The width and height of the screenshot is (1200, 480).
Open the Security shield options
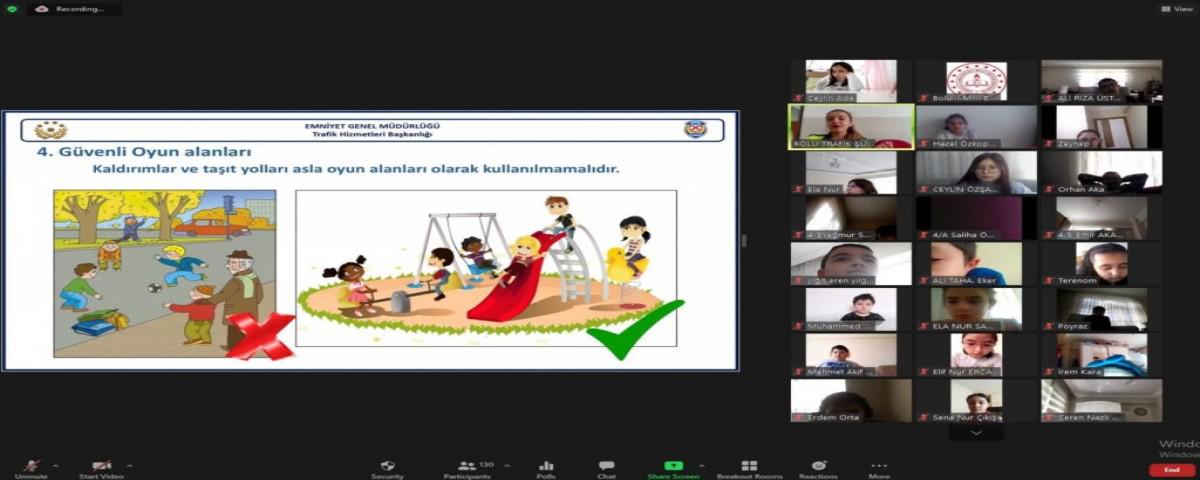387,466
